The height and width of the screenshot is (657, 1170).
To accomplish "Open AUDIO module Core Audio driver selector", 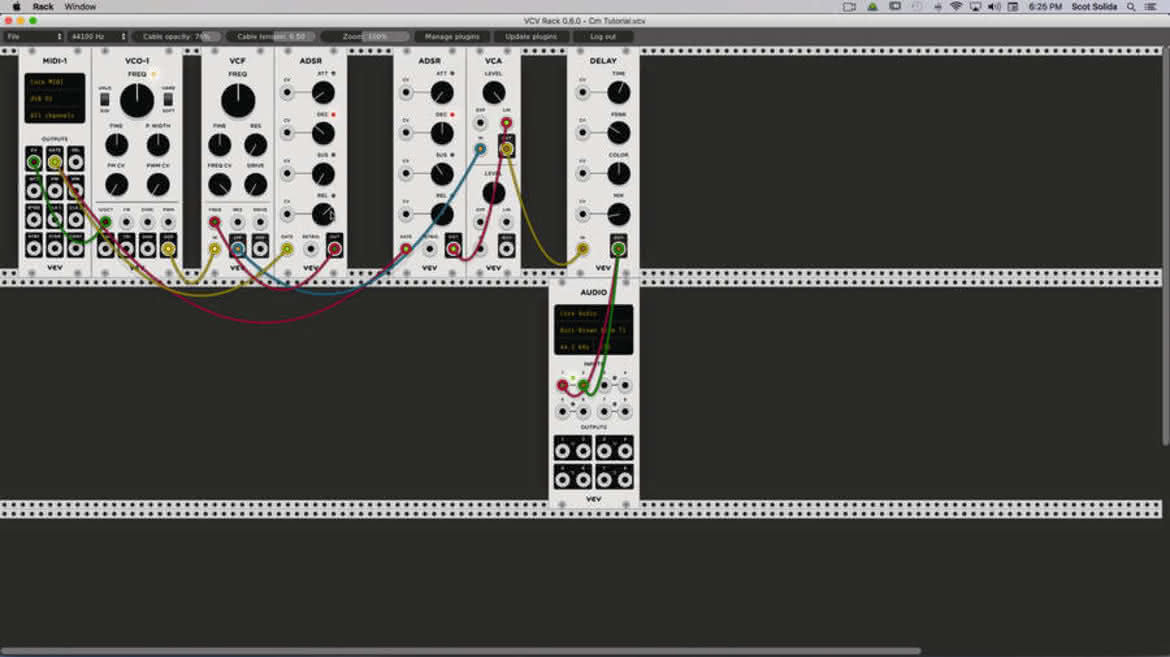I will pos(594,314).
